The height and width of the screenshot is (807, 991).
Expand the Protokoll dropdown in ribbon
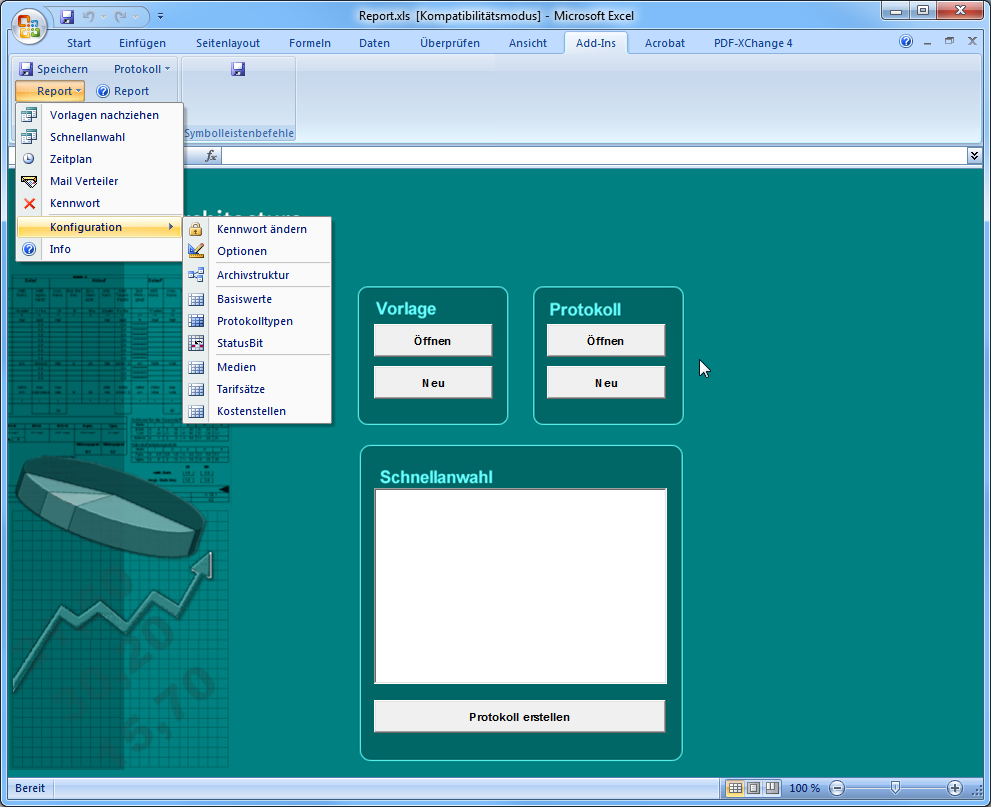click(142, 69)
